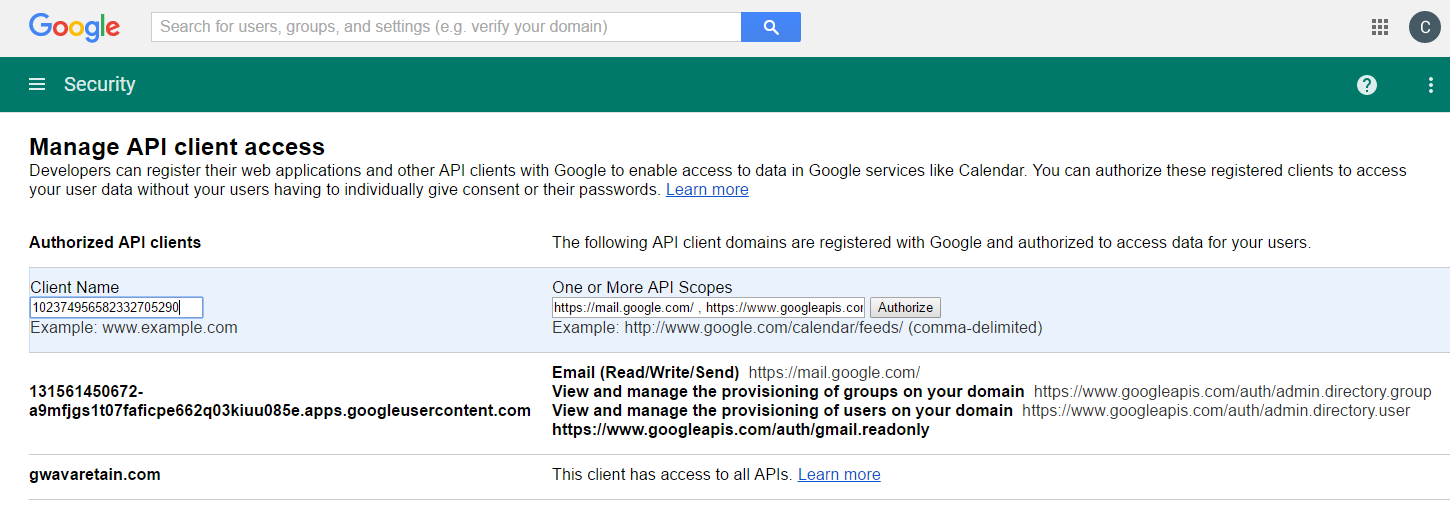Click the Security page title

pyautogui.click(x=99, y=85)
